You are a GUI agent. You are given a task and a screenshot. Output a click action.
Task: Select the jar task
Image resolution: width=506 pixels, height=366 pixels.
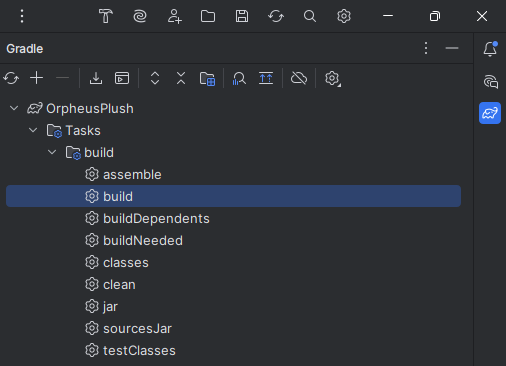[233, 306]
